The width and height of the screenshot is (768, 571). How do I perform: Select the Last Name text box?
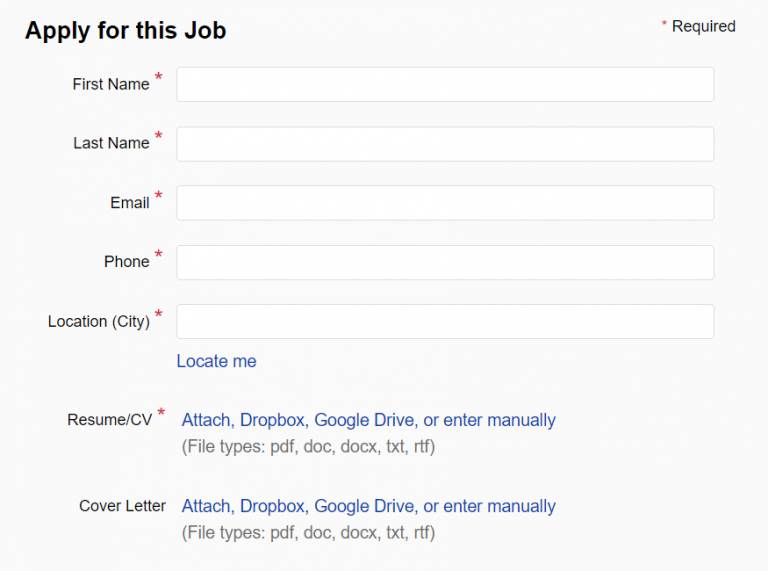coord(445,144)
